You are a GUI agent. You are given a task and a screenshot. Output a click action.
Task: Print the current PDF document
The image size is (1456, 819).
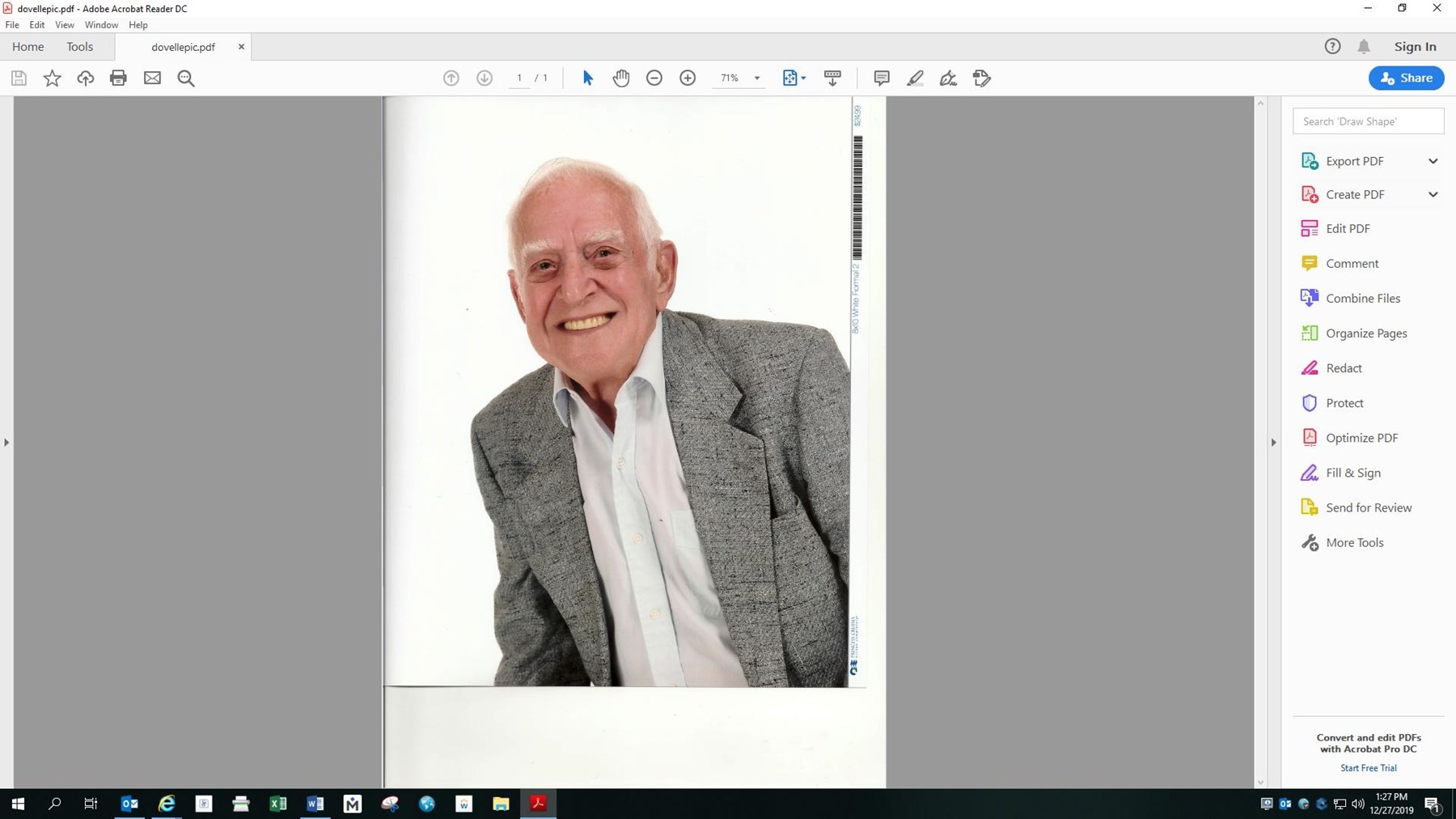pos(118,78)
